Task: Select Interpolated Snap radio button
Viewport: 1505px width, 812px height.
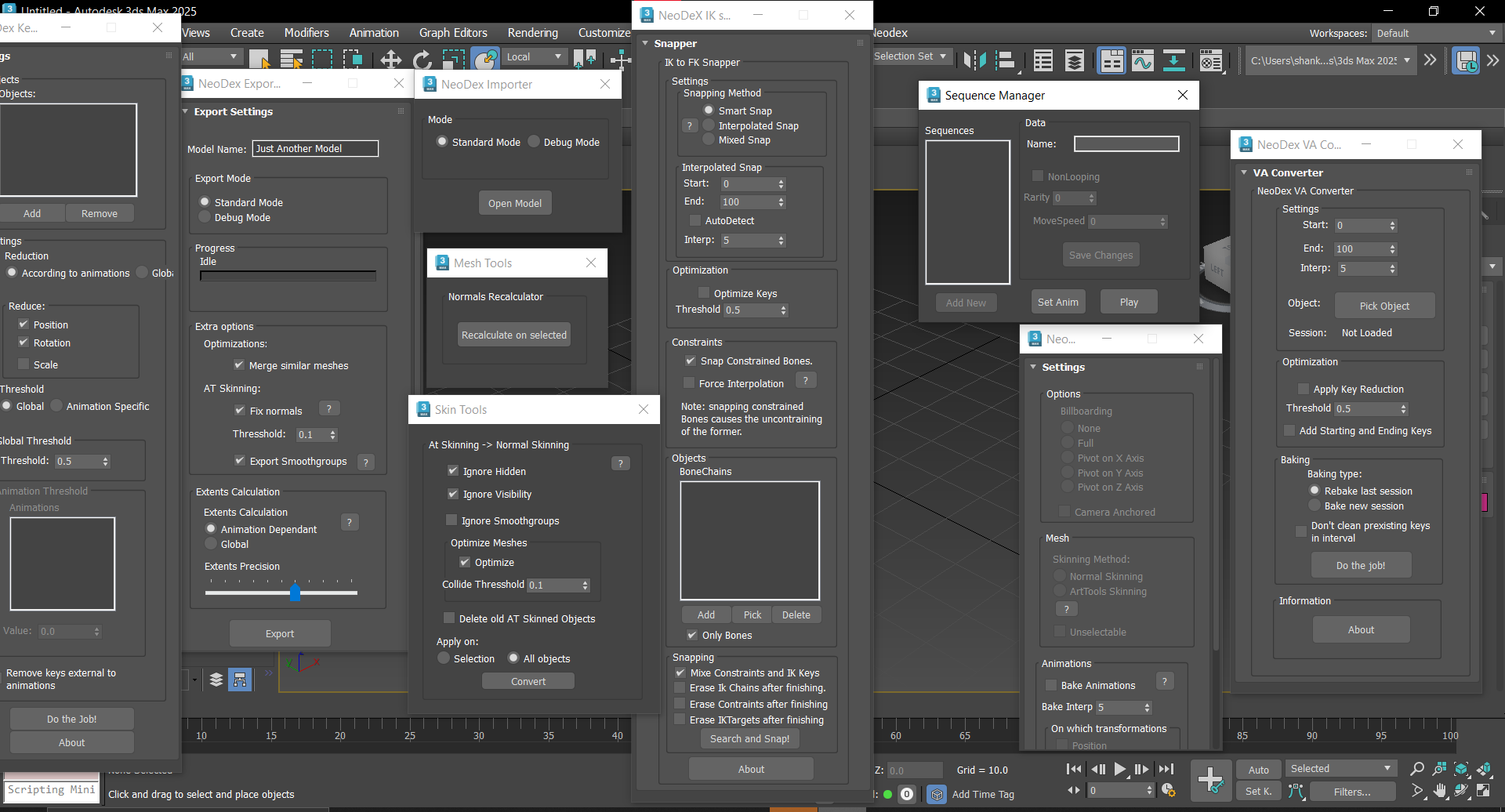Action: [709, 125]
